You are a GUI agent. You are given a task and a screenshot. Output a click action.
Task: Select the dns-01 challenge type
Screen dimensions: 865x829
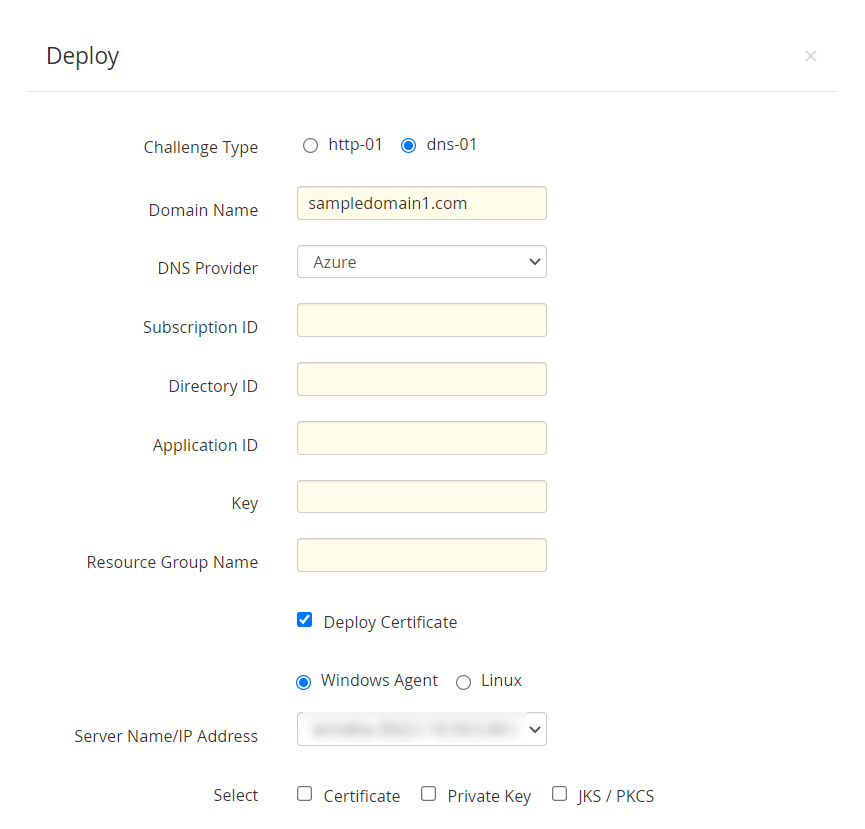click(408, 146)
